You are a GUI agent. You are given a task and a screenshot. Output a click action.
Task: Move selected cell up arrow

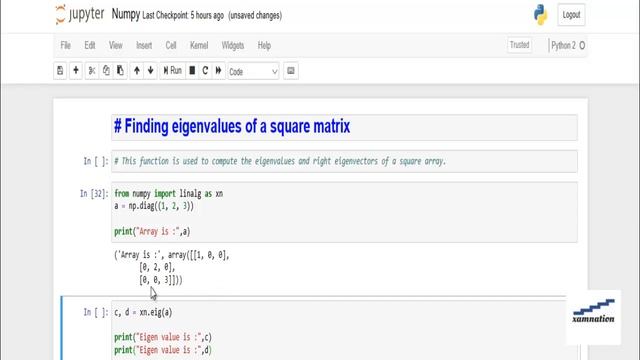click(137, 71)
